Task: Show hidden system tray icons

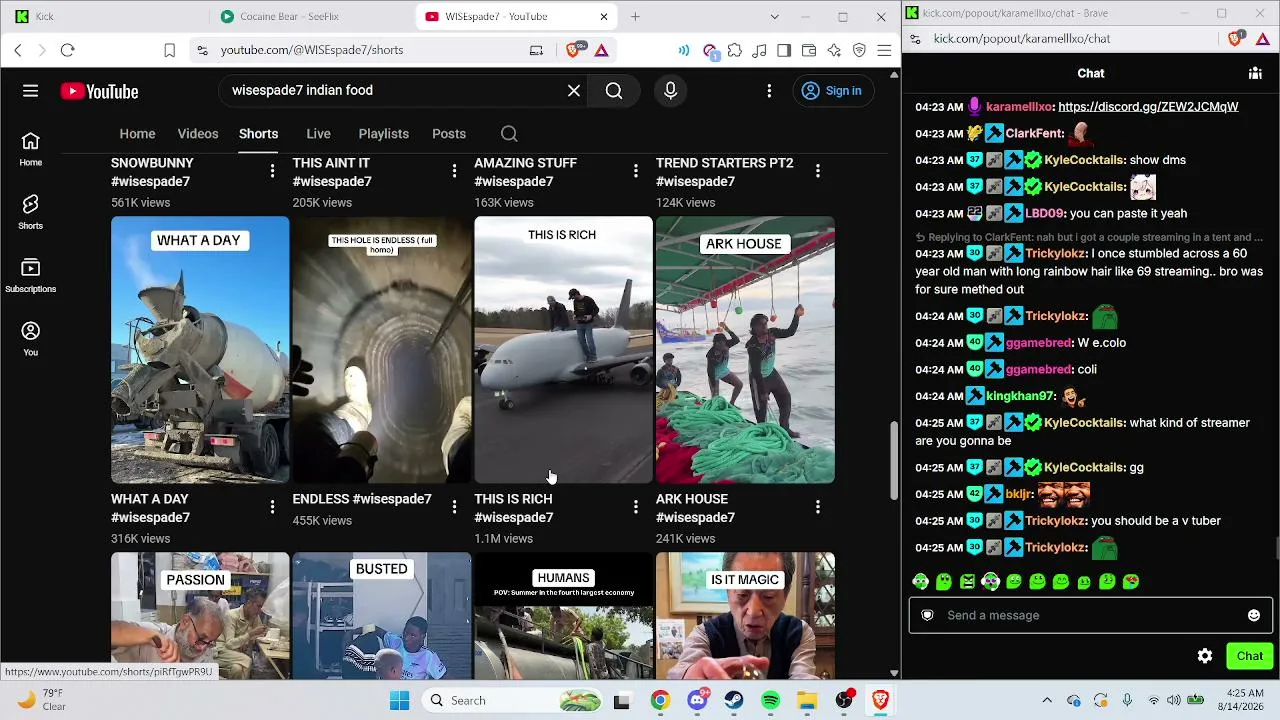Action: [x=1047, y=700]
